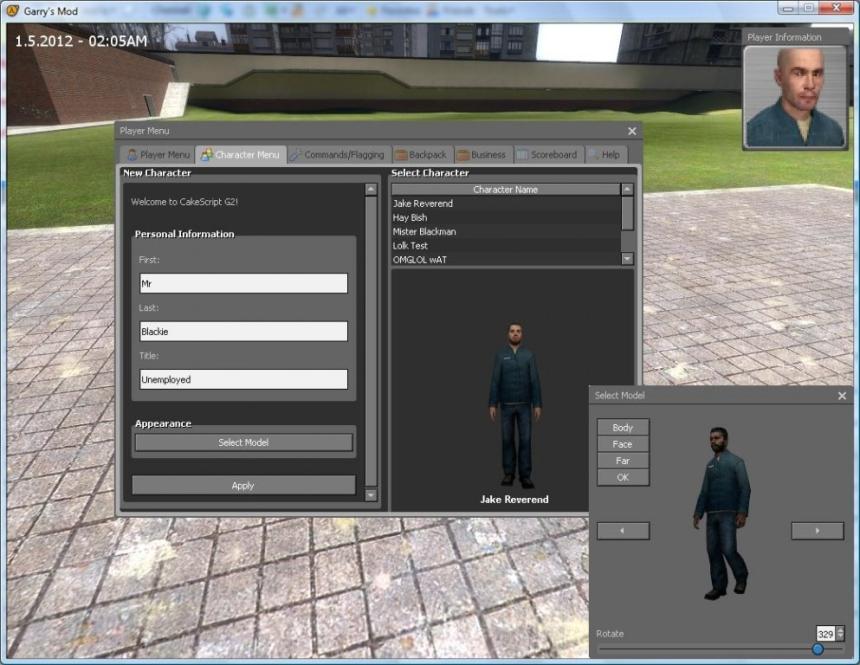This screenshot has width=860, height=665.
Task: Click the Jake Reverend character model preview
Action: [515, 405]
